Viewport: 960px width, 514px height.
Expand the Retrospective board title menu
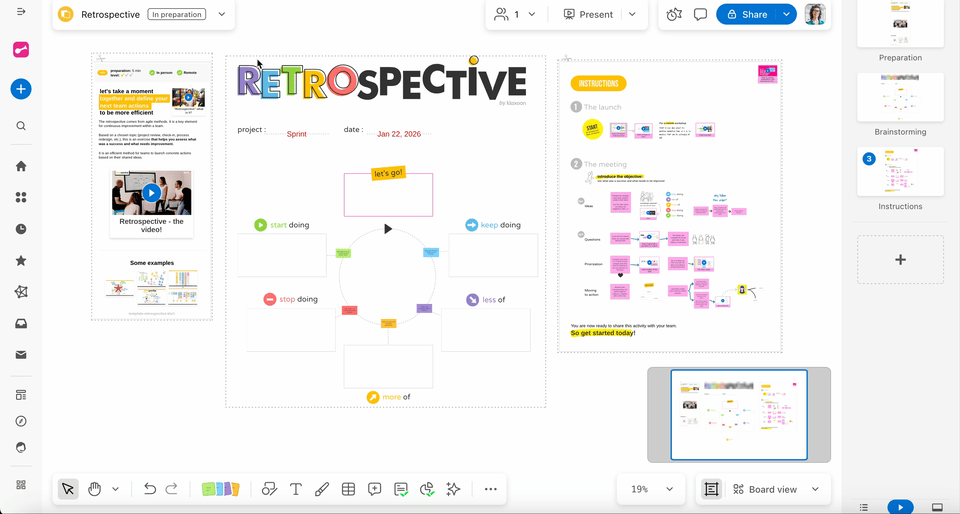point(222,14)
